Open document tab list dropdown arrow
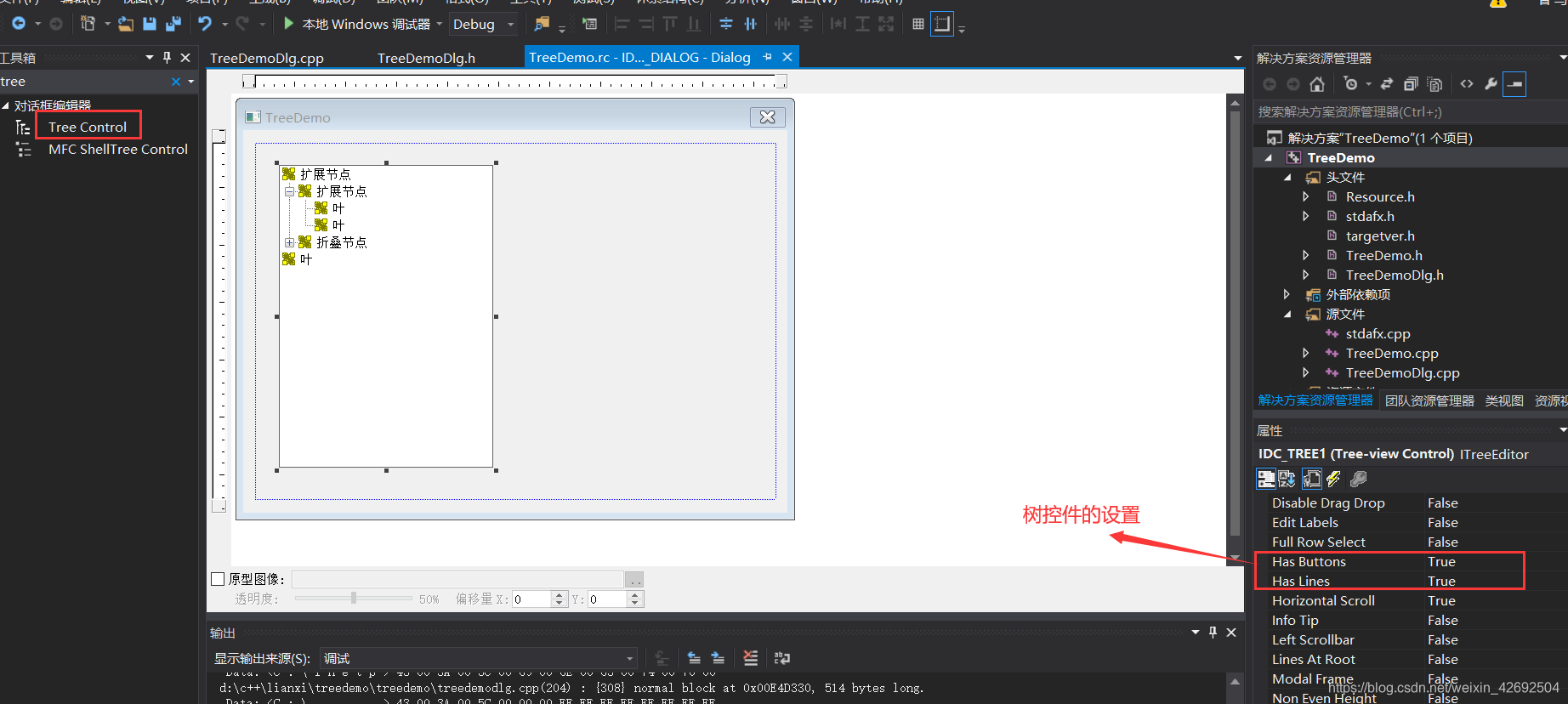 tap(1237, 58)
